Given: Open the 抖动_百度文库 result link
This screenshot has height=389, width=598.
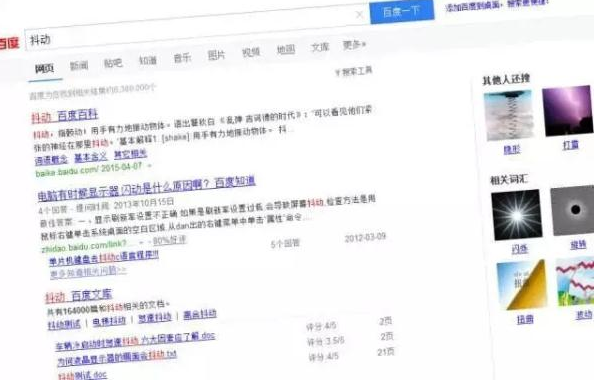Looking at the screenshot, I should 79,296.
